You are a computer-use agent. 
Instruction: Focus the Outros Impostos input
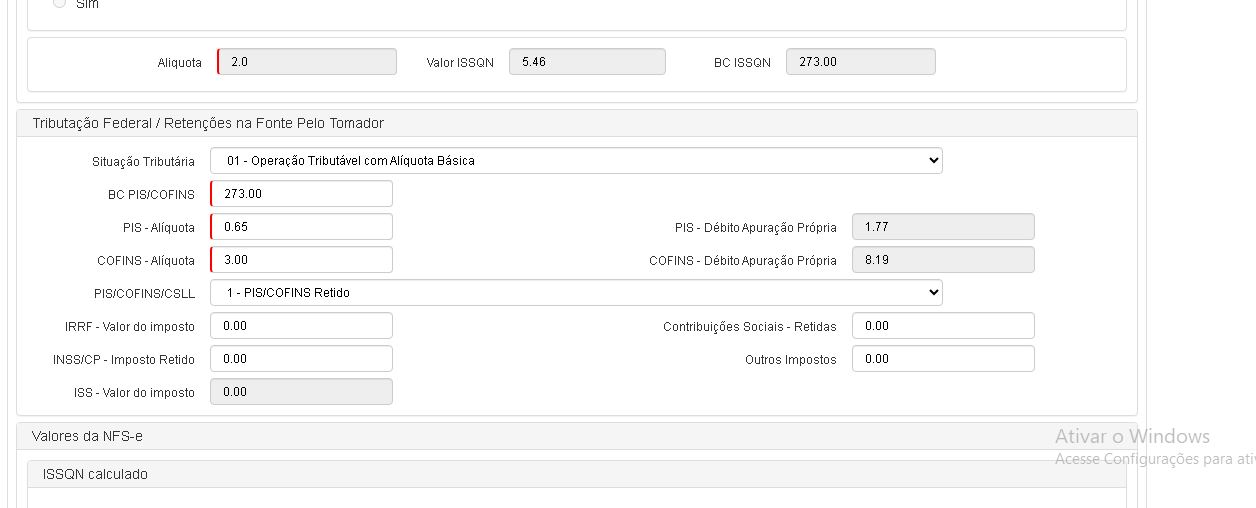point(943,359)
